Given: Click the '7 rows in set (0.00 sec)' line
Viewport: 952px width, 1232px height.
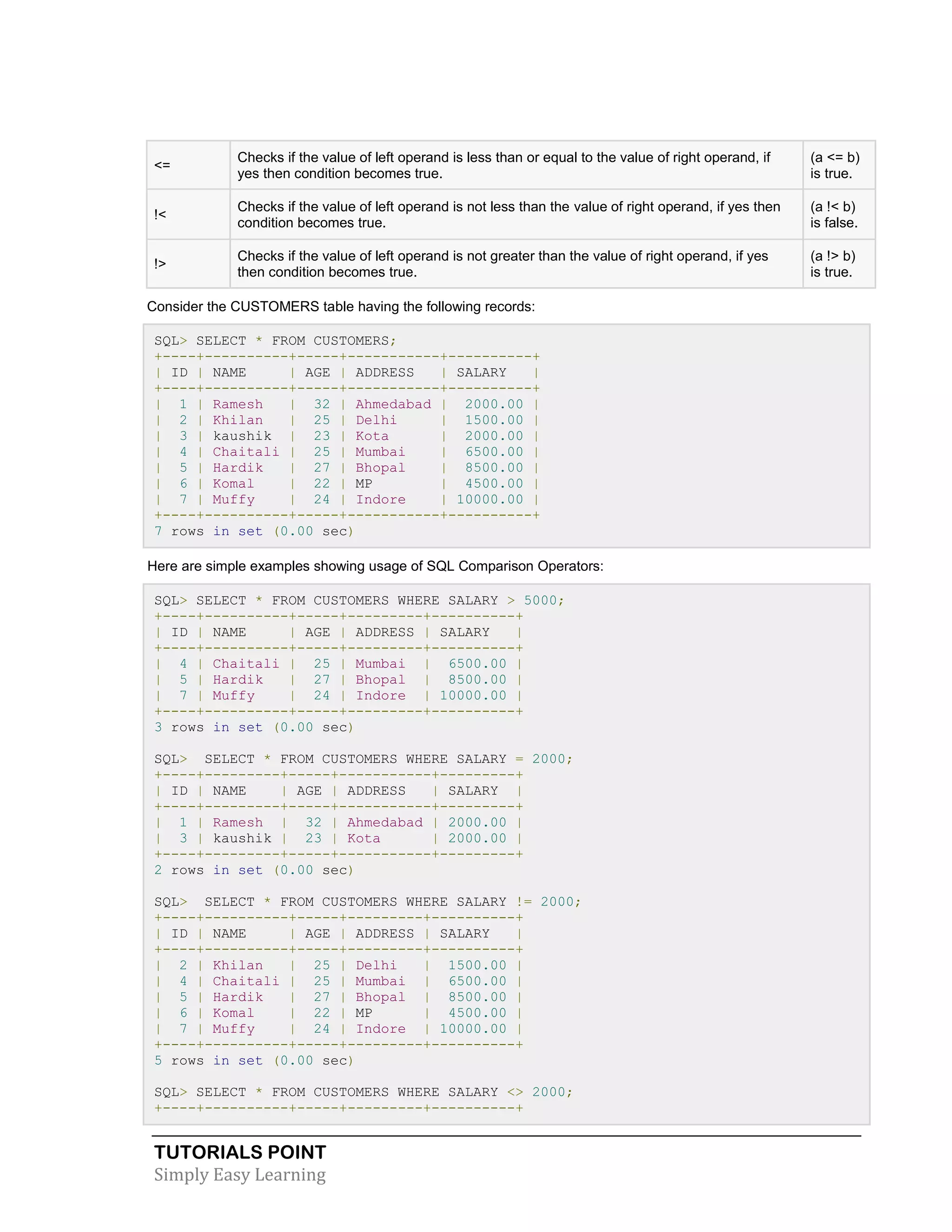Looking at the screenshot, I should click(x=254, y=531).
